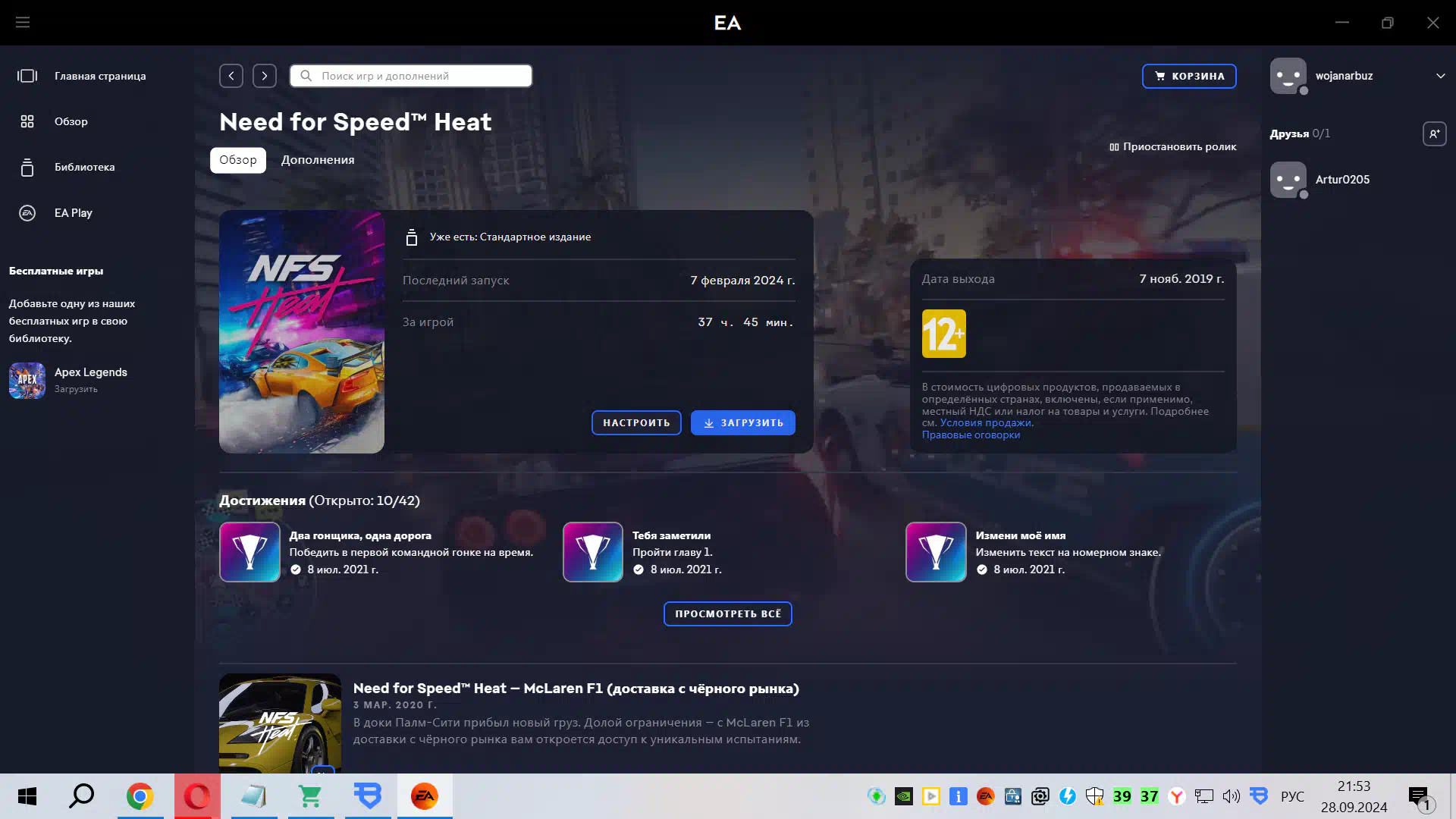Image resolution: width=1456 pixels, height=819 pixels.
Task: Click trophy icon for Тебя заметили
Action: (x=593, y=552)
